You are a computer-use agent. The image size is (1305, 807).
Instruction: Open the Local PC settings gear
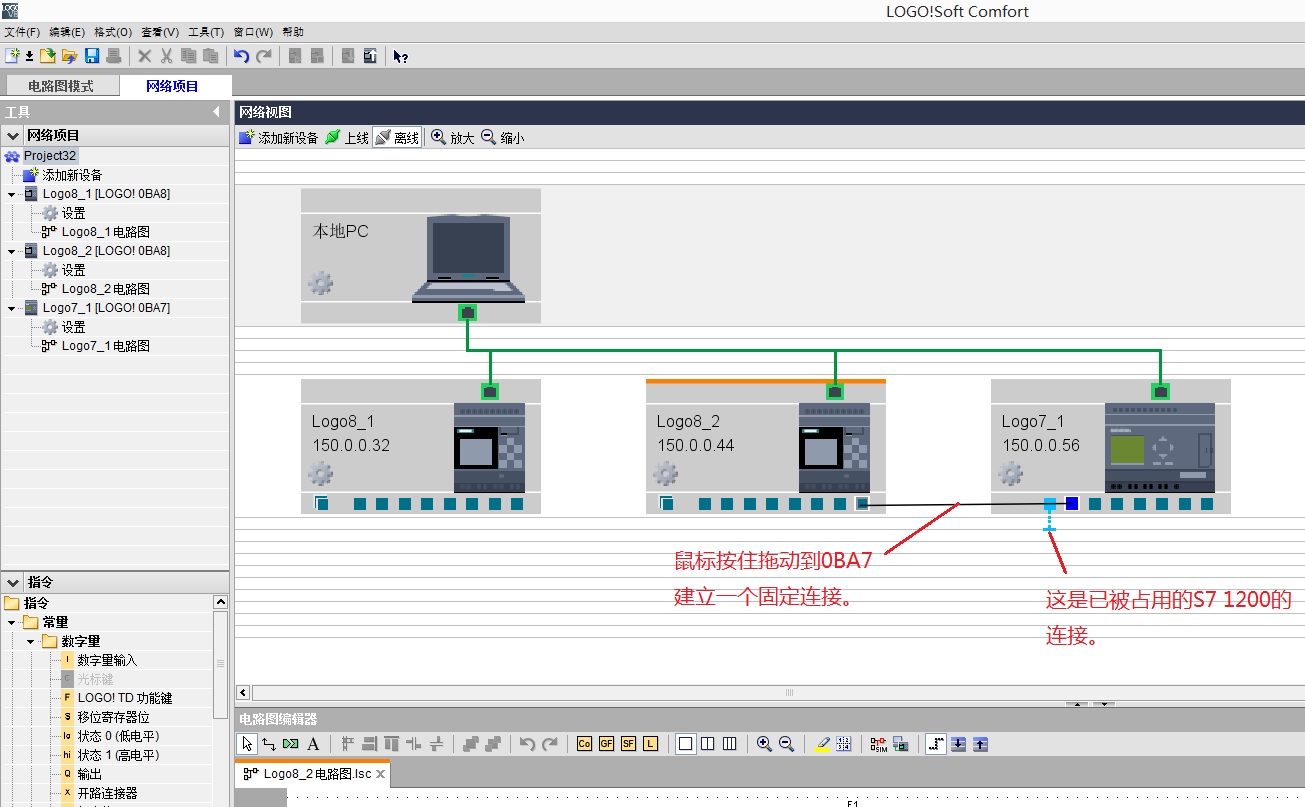(x=320, y=283)
